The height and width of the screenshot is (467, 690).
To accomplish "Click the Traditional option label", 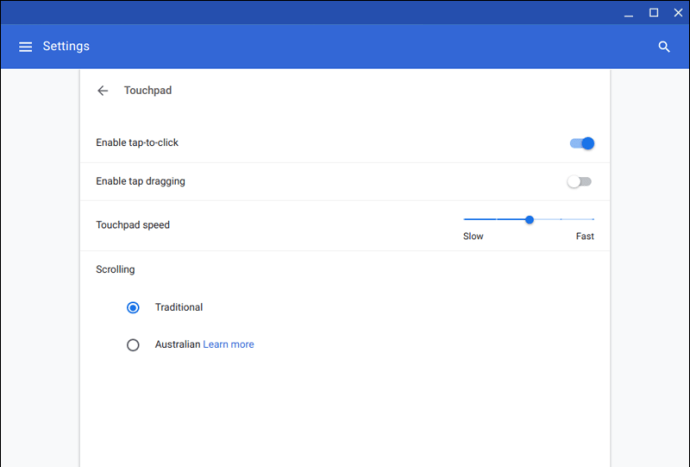I will (179, 307).
